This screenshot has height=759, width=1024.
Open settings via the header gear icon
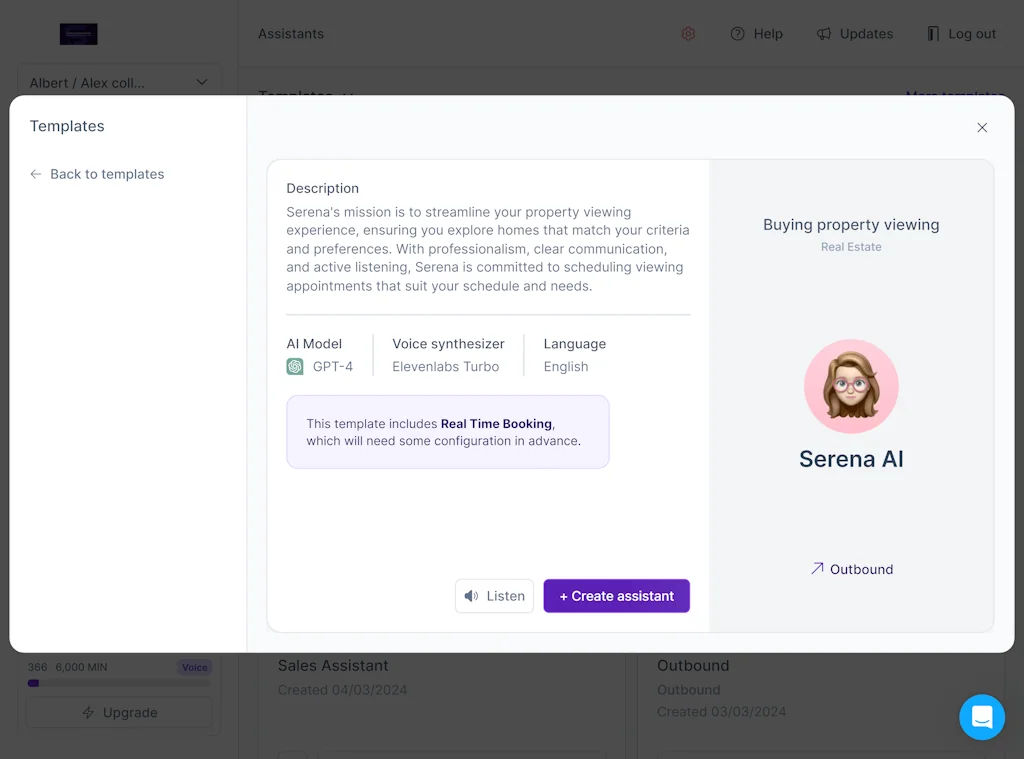click(x=688, y=34)
